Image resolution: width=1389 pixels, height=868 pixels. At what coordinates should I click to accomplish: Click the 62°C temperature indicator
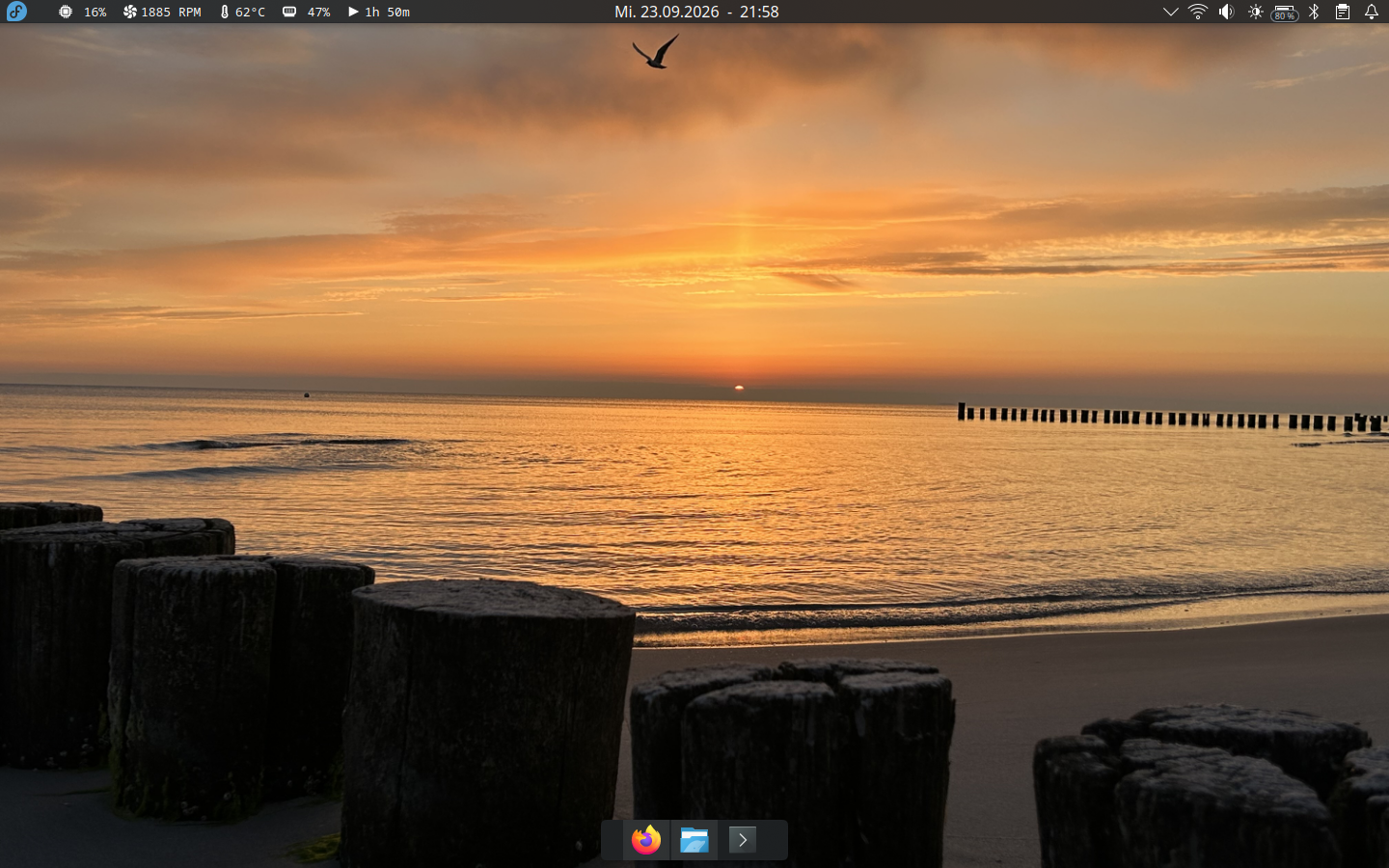pos(242,12)
